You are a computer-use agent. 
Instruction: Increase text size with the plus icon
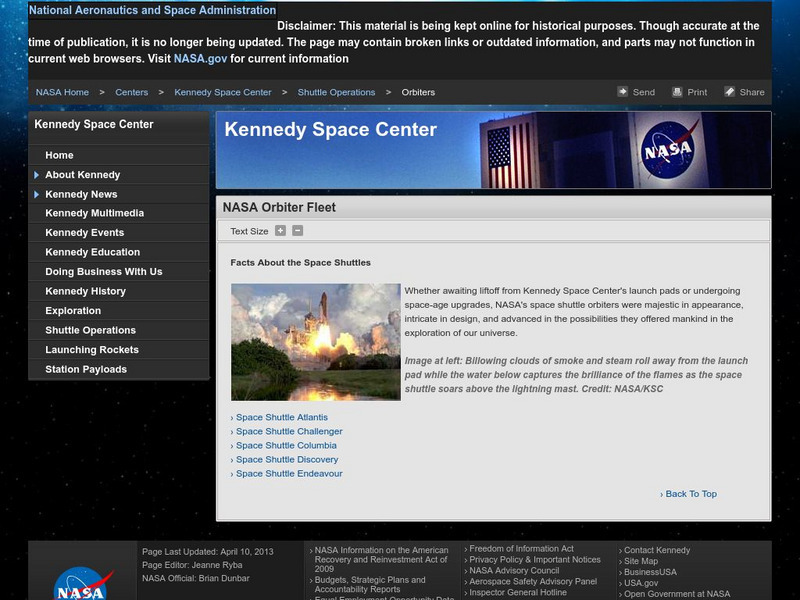281,230
